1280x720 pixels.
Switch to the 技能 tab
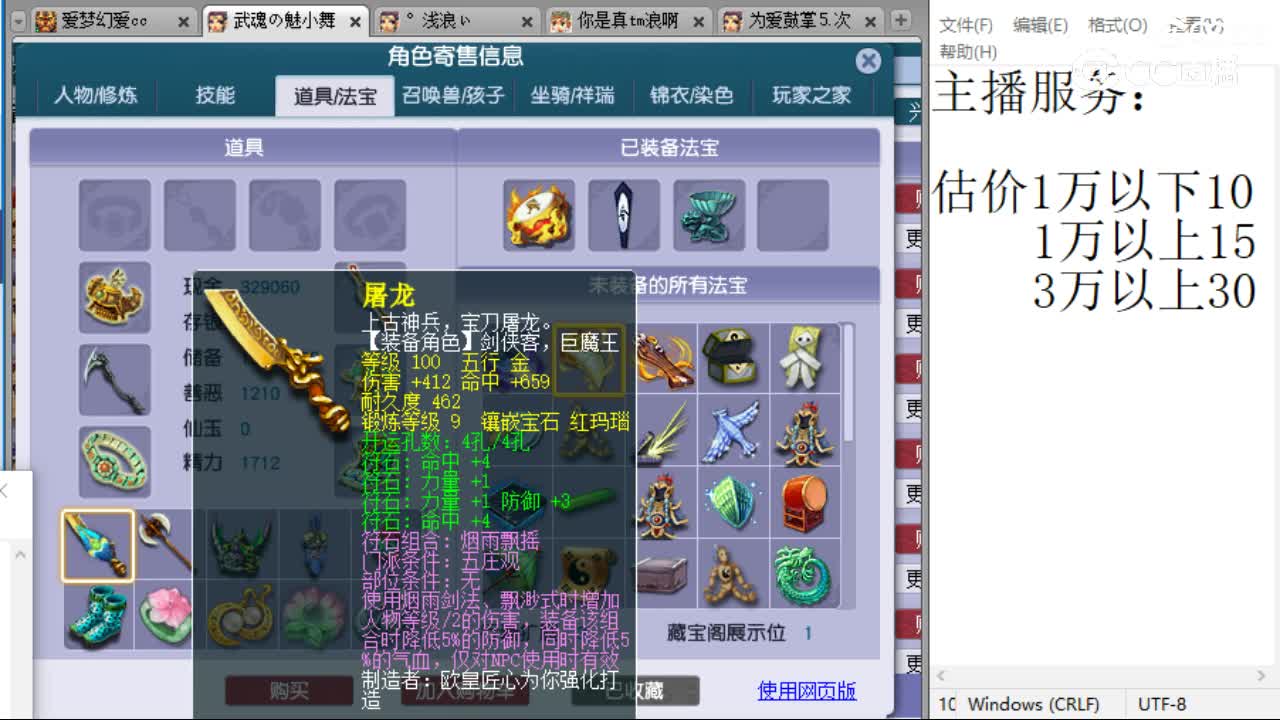click(x=215, y=96)
